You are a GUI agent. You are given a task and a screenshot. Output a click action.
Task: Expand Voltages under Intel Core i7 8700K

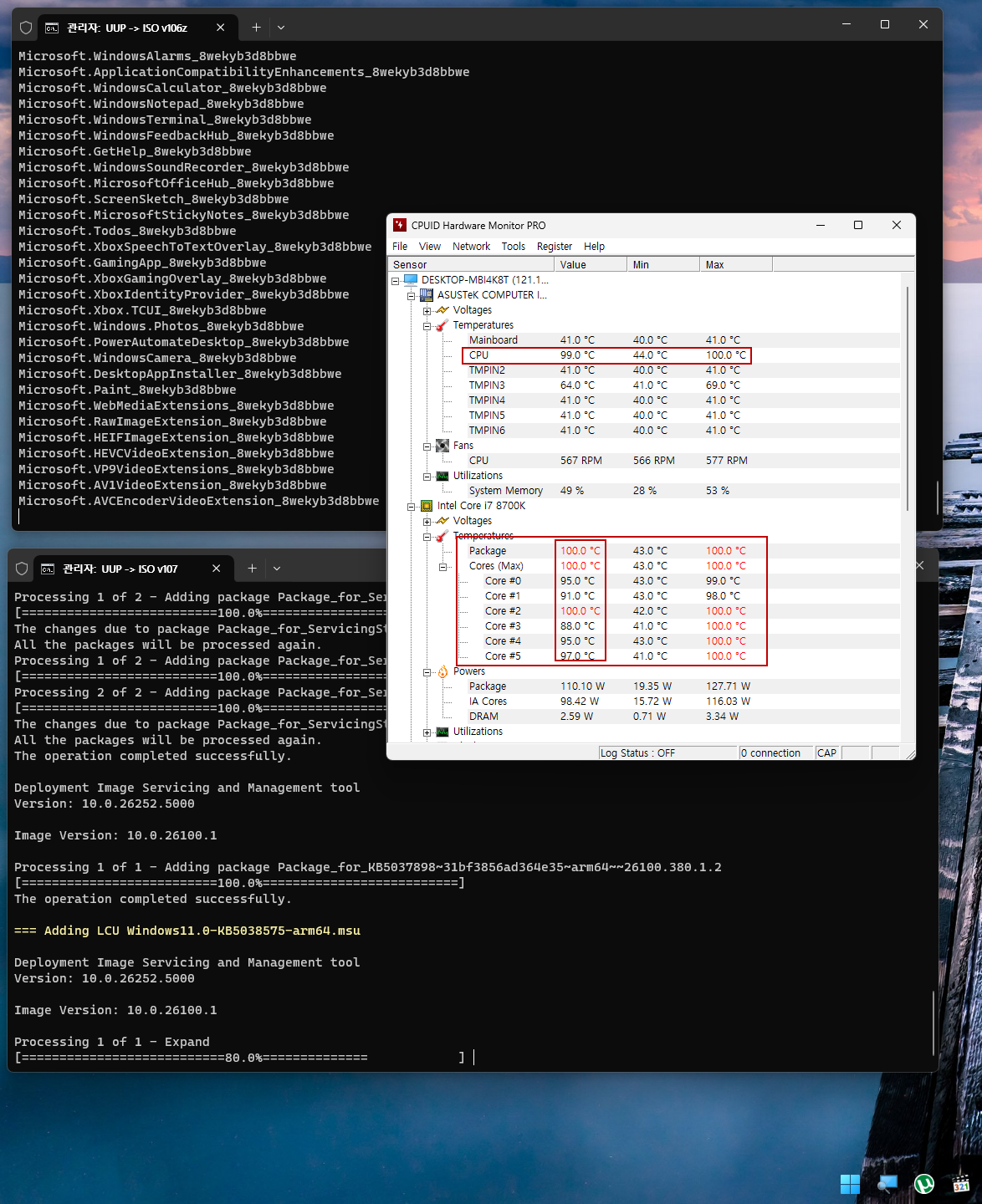coord(427,521)
